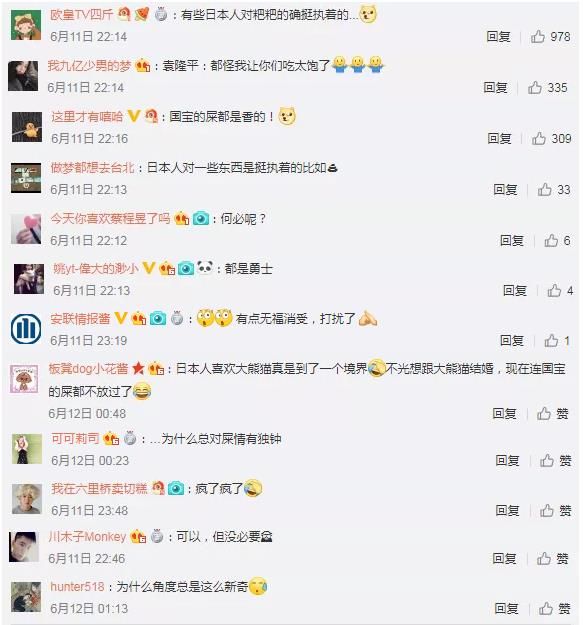
Task: Open 做梦都想去台北 user profile
Action: [x=92, y=167]
